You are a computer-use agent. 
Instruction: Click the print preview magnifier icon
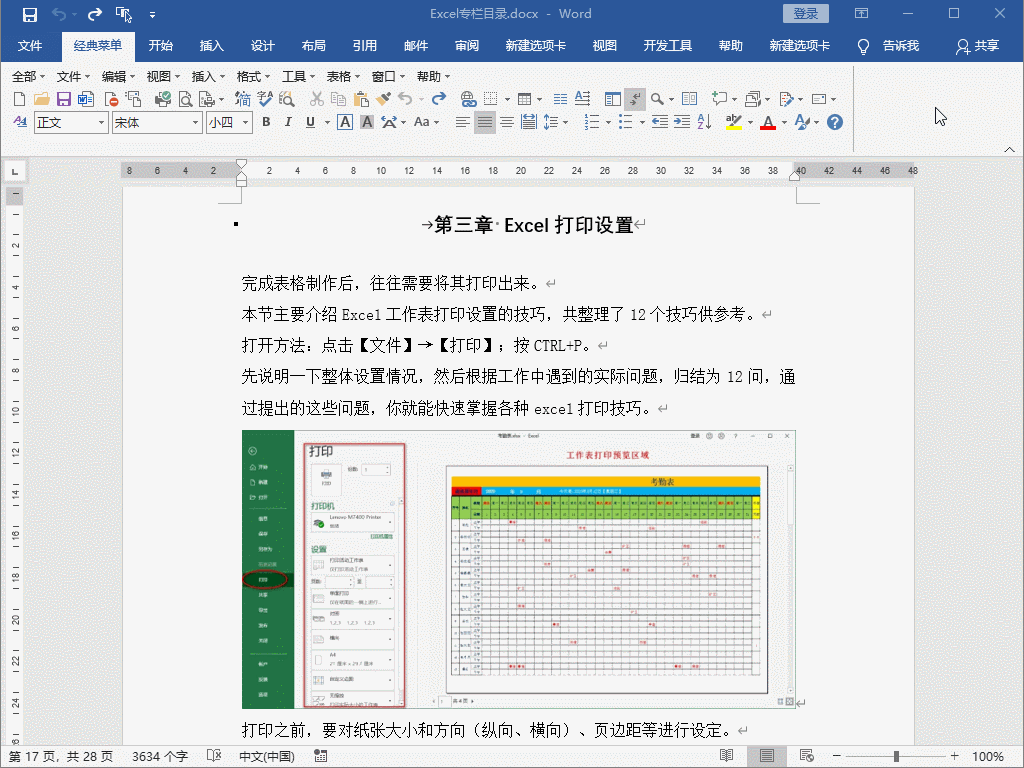tap(186, 99)
